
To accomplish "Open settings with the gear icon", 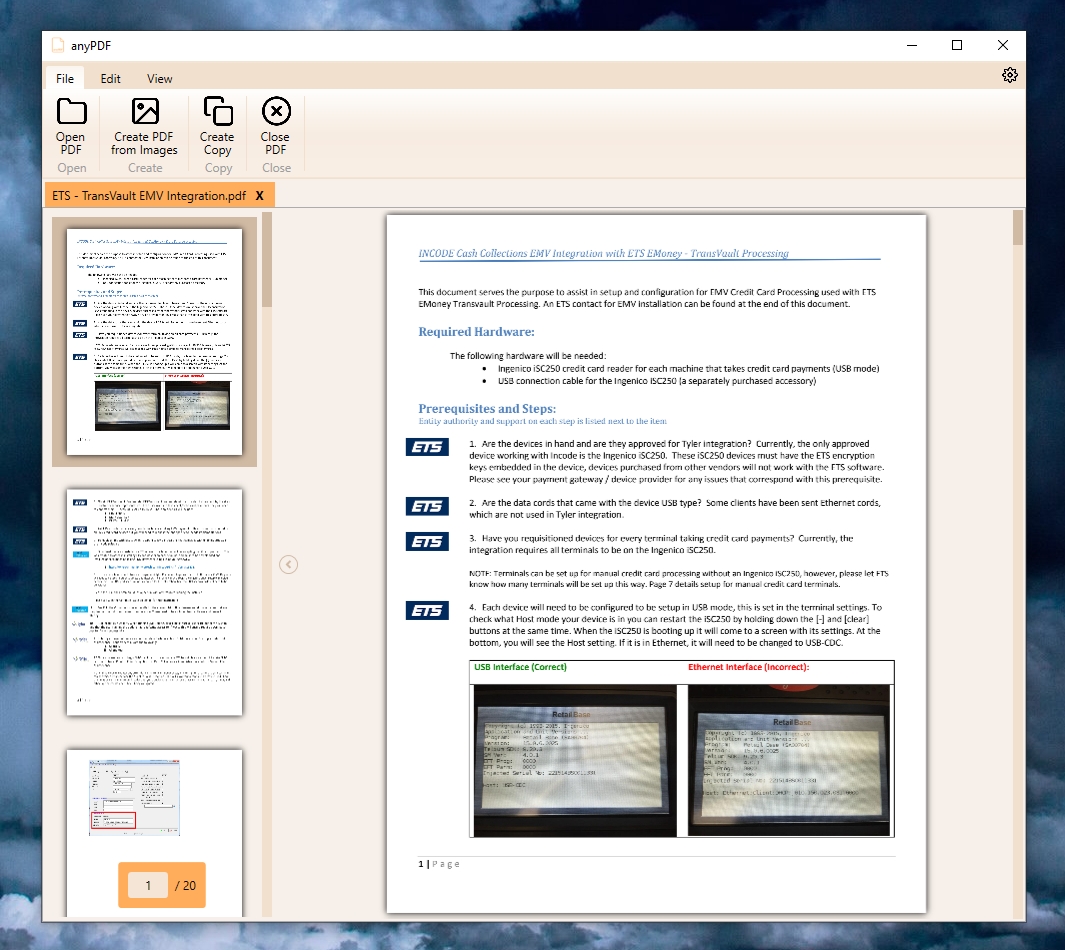I will click(1010, 75).
